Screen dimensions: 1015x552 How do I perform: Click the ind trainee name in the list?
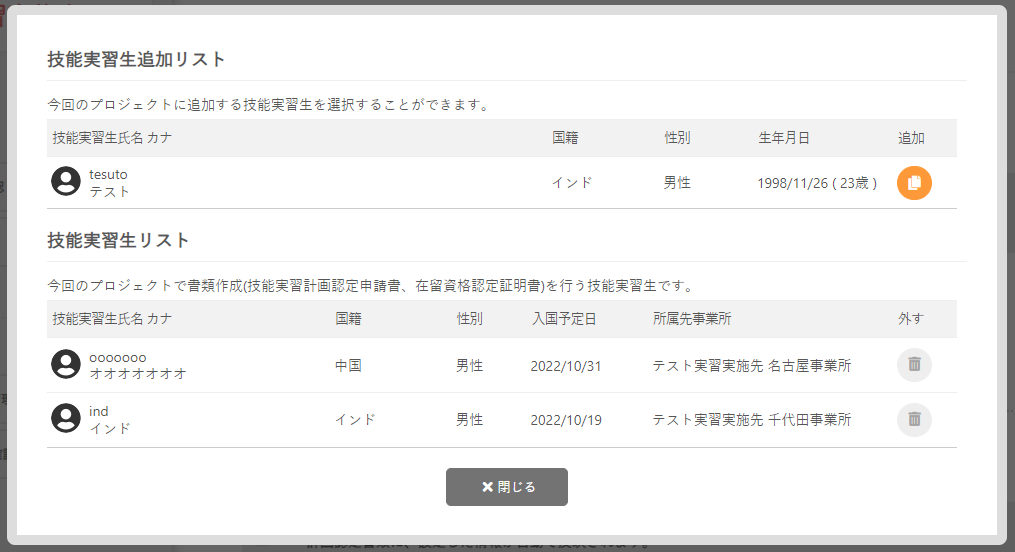99,411
